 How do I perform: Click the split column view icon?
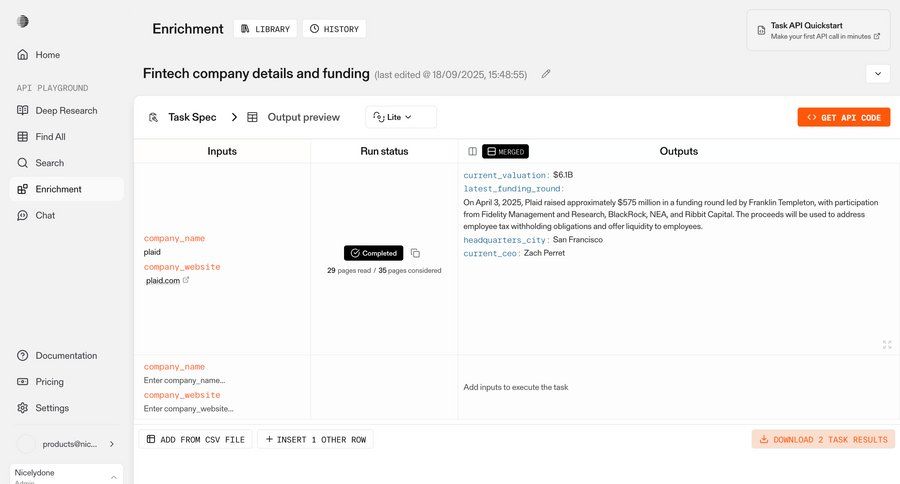point(472,152)
